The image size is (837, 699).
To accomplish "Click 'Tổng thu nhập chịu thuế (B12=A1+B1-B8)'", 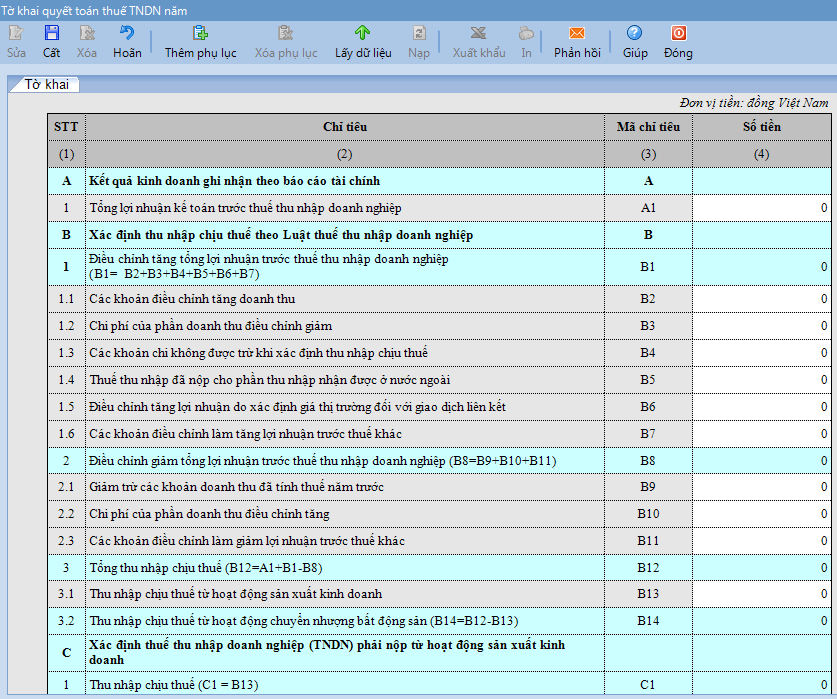I will (206, 568).
